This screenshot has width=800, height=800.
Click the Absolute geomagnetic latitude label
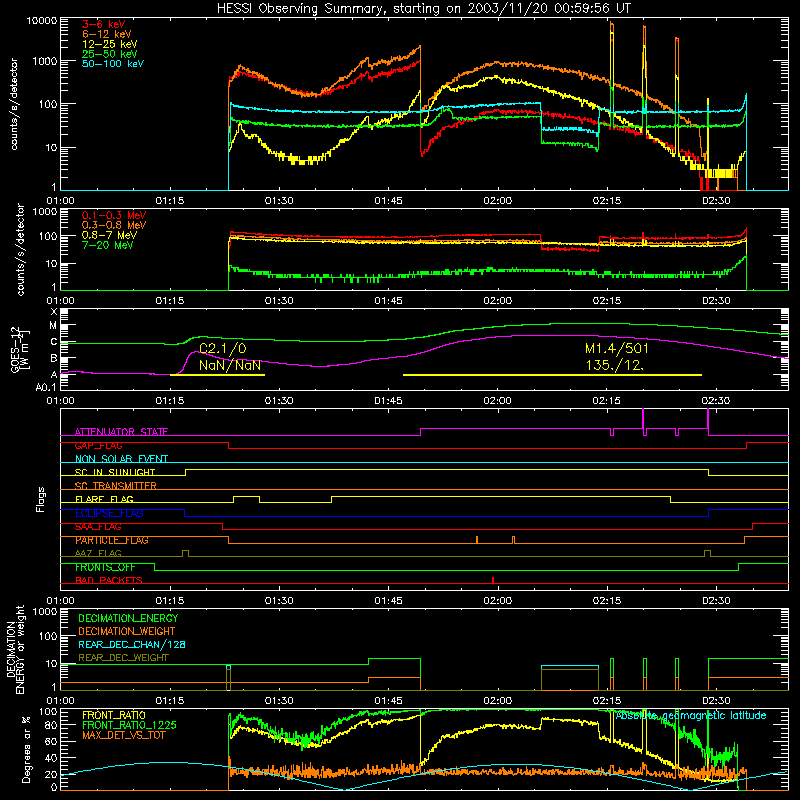click(691, 715)
